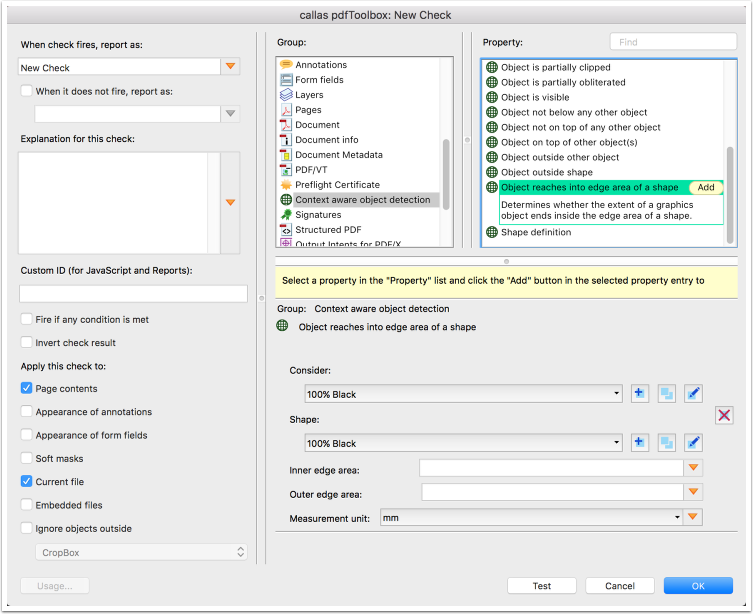The width and height of the screenshot is (753, 614).
Task: Open grey arrow dropdown below 'does not fire'
Action: [231, 114]
